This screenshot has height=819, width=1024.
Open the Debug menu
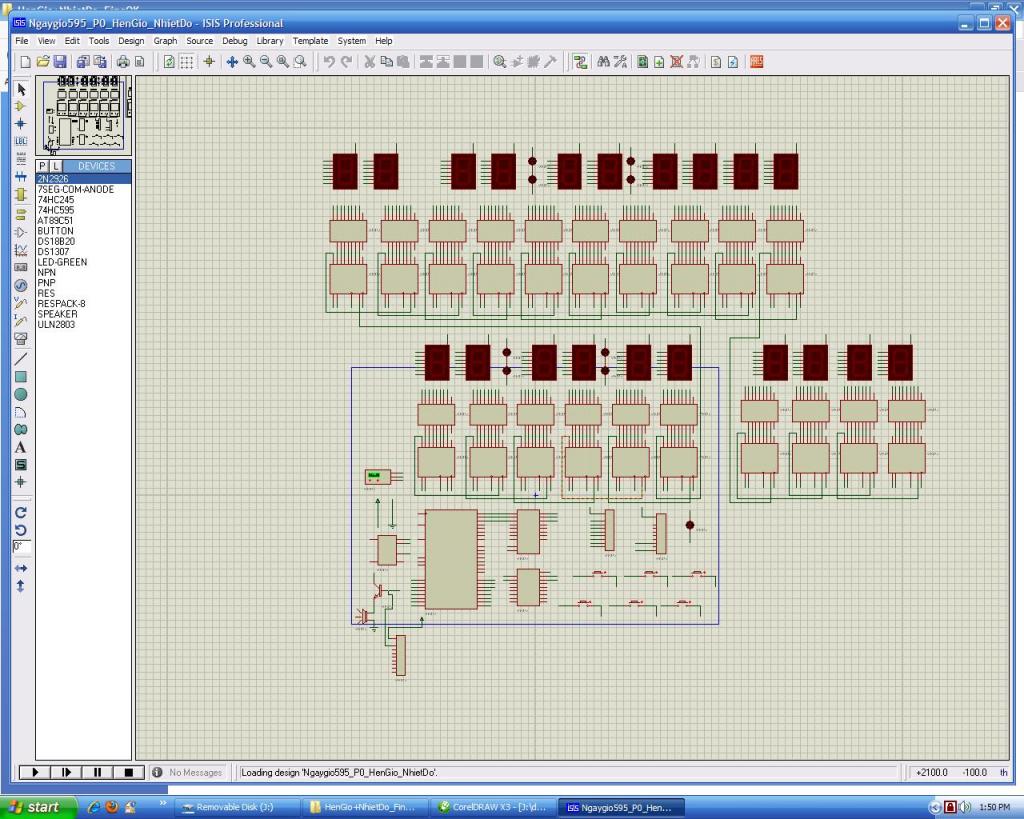pos(234,41)
